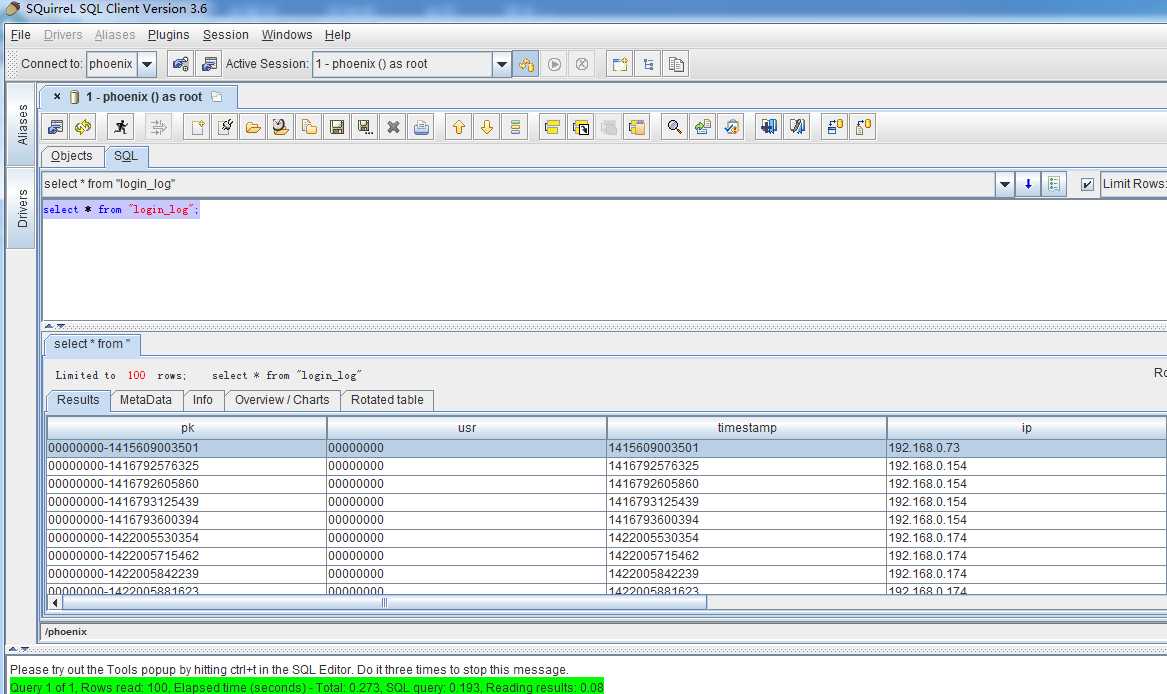Click the small list icon left of Limit Rows checkbox
This screenshot has height=694, width=1167.
1054,184
